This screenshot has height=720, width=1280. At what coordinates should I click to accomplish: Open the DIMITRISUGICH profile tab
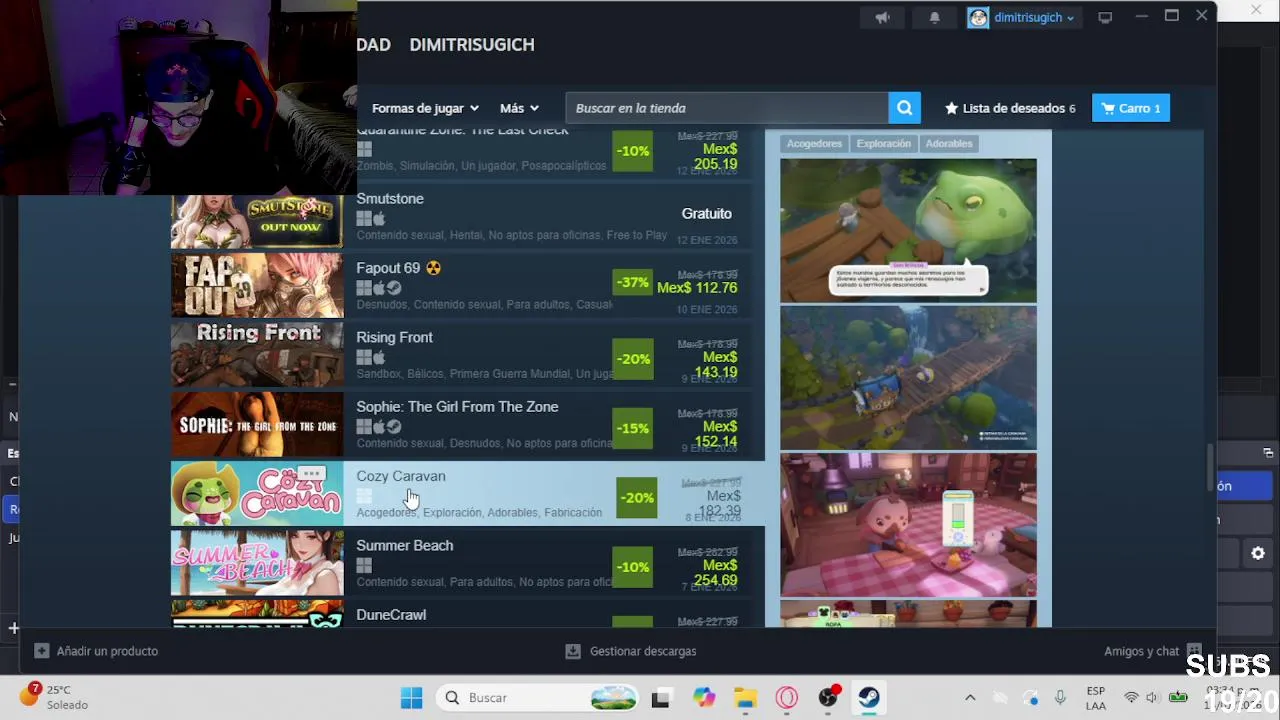pos(472,45)
